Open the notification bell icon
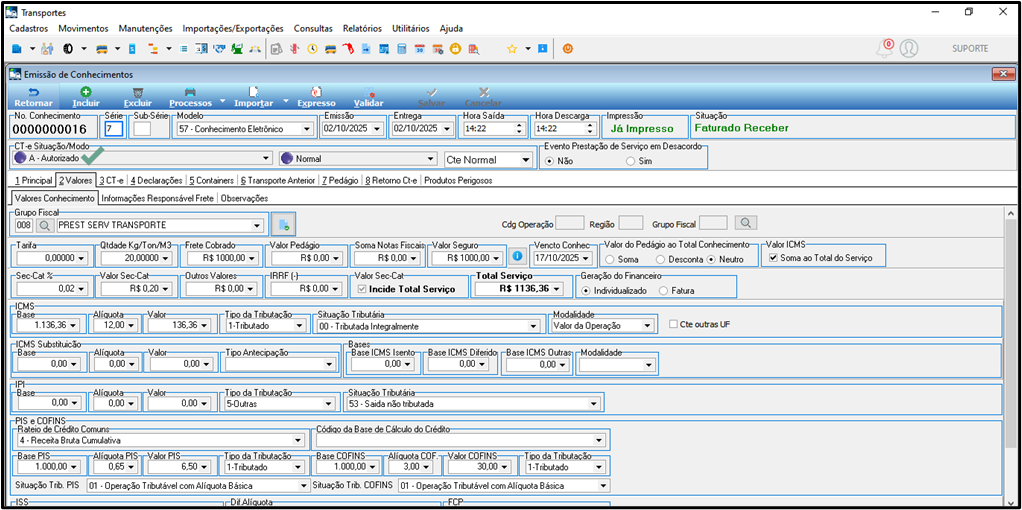 tap(885, 48)
